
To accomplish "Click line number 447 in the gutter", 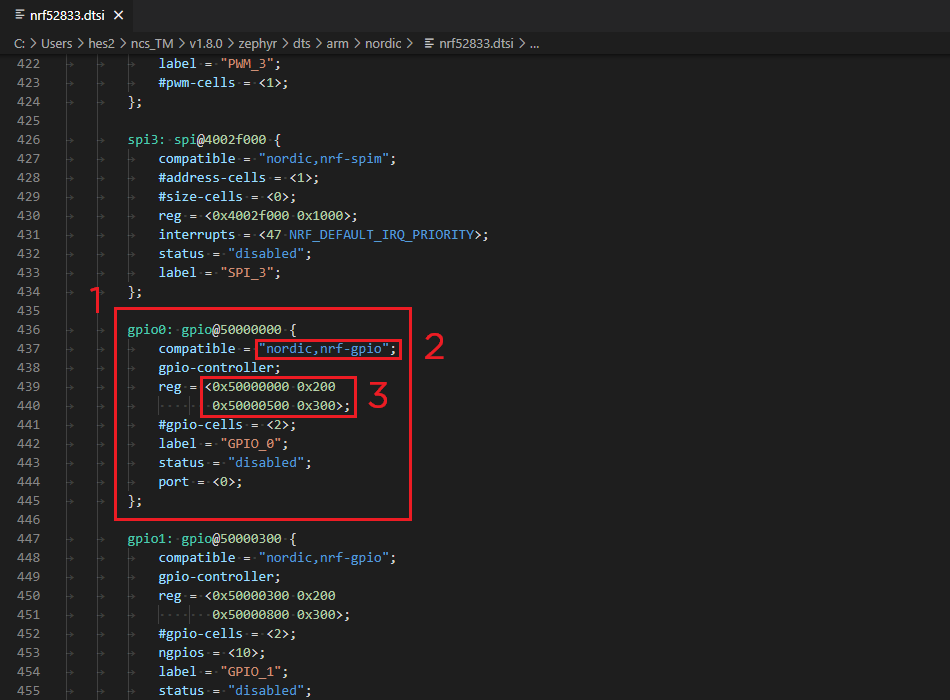I will [28, 539].
